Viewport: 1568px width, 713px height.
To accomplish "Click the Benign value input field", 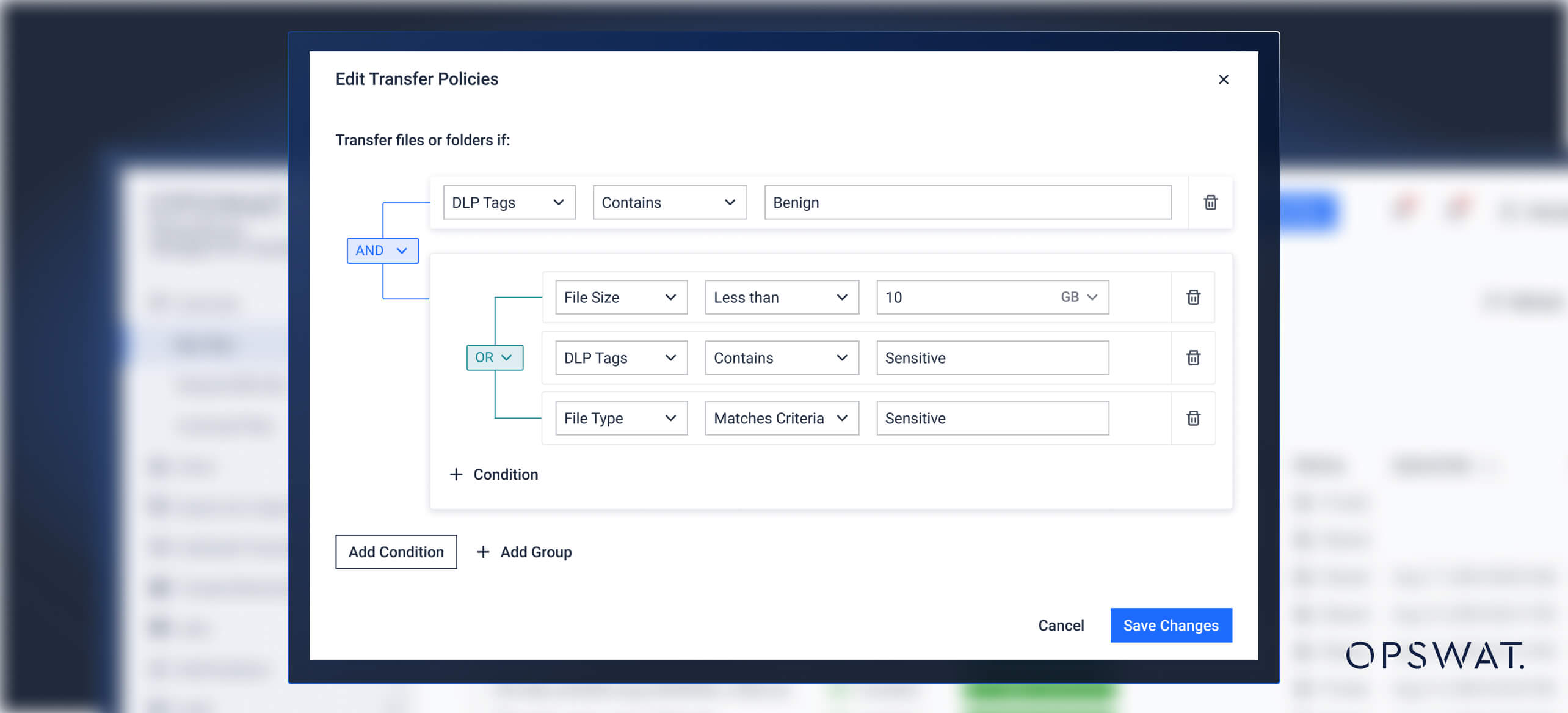I will (968, 202).
